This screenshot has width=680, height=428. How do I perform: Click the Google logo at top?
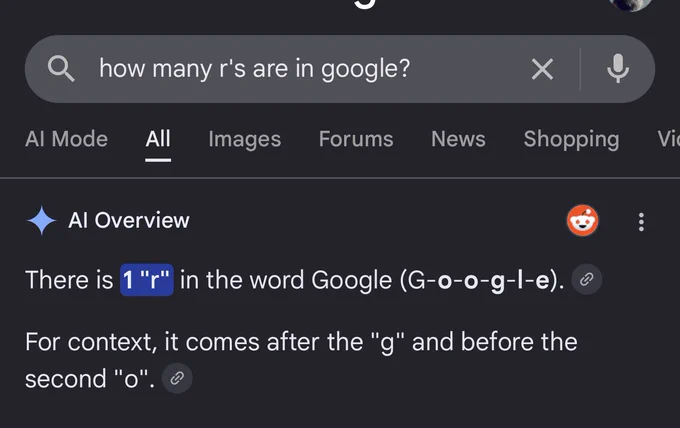364,3
